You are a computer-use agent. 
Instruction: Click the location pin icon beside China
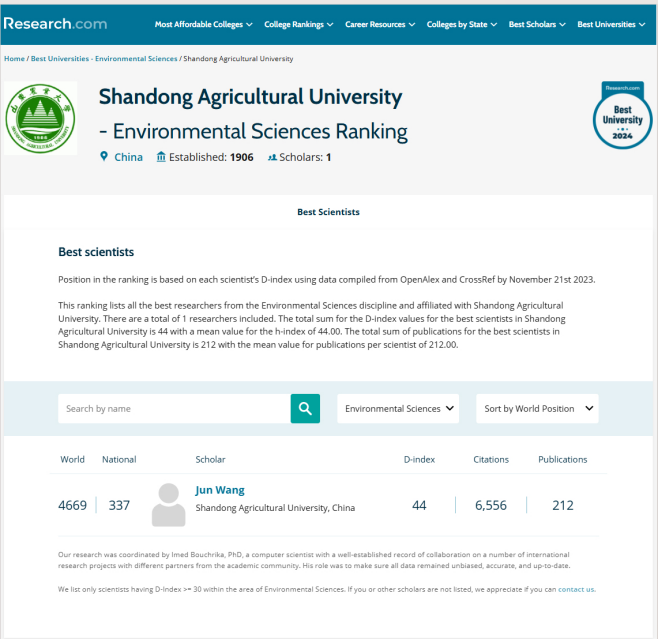pyautogui.click(x=104, y=157)
